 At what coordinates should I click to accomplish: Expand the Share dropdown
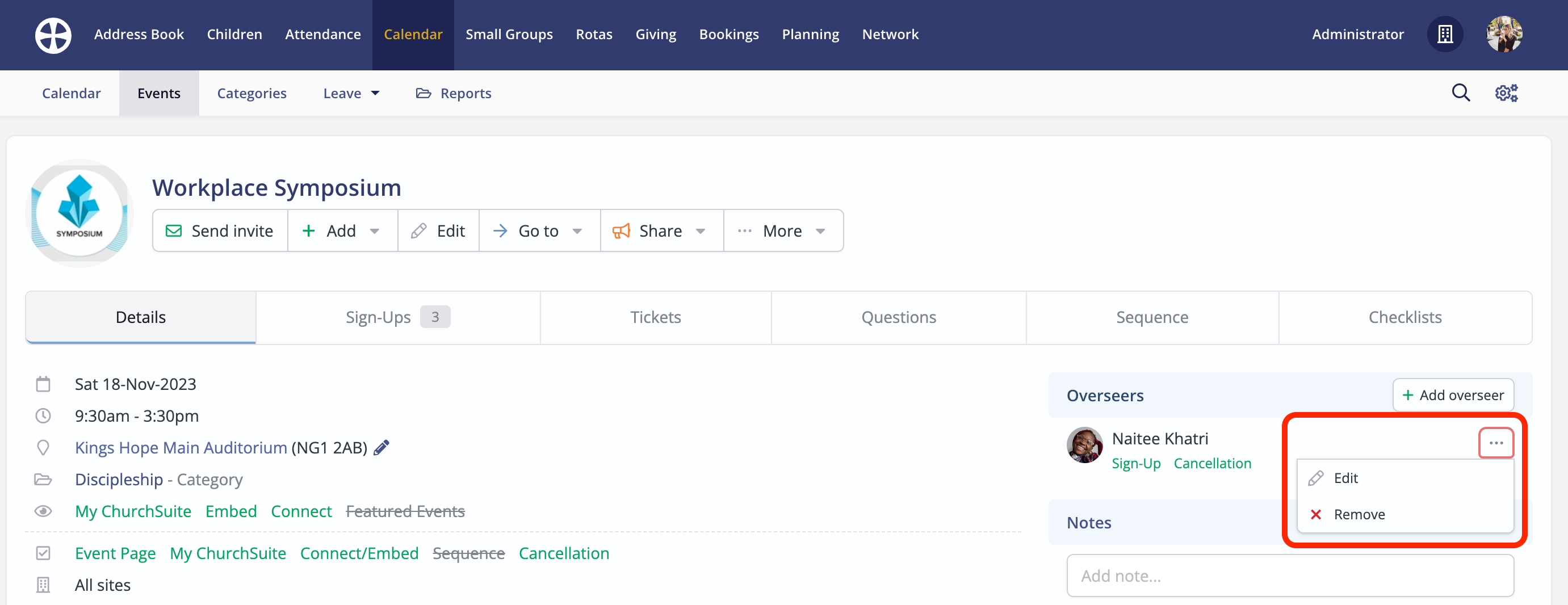(663, 230)
